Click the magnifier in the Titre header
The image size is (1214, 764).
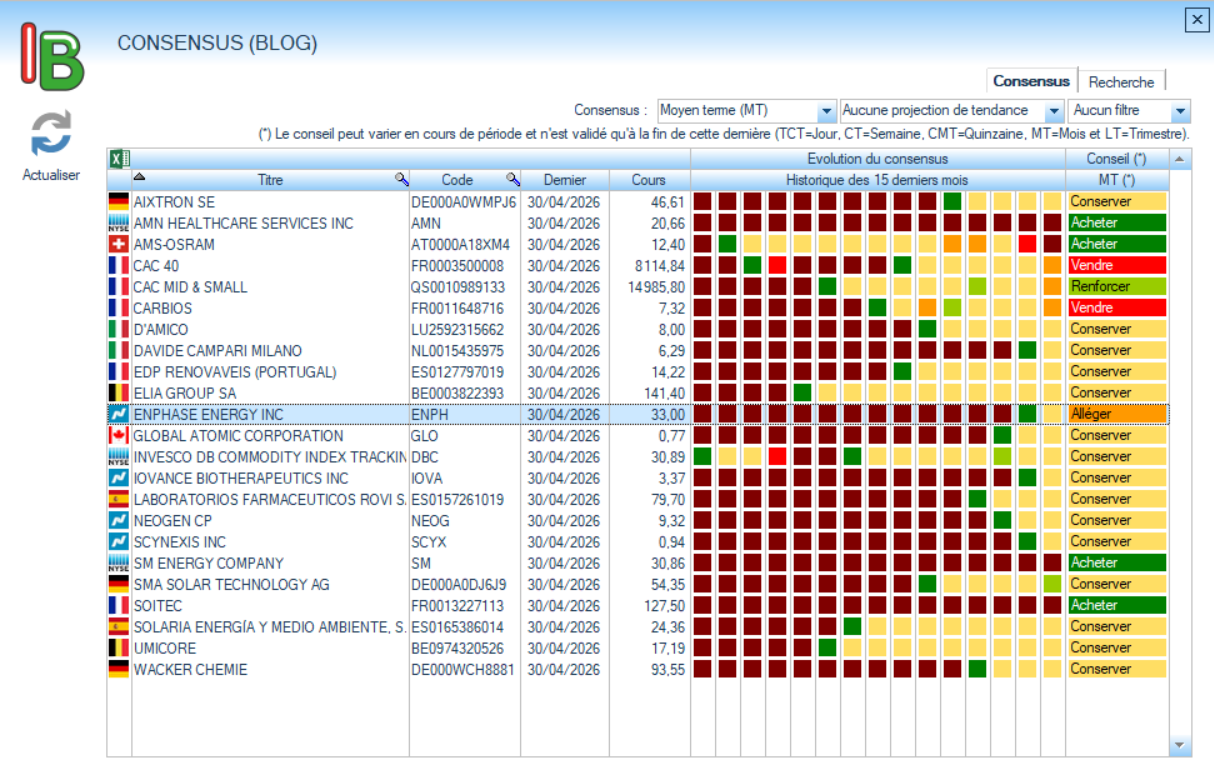pyautogui.click(x=401, y=180)
